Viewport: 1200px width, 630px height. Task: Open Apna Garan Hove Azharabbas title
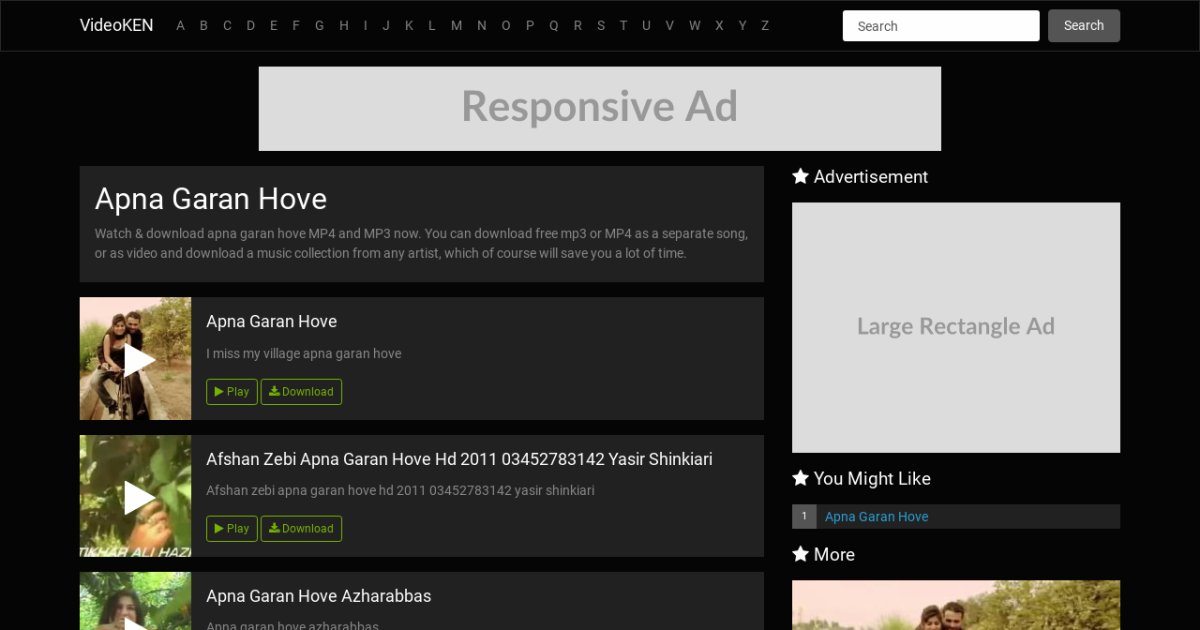pos(318,596)
